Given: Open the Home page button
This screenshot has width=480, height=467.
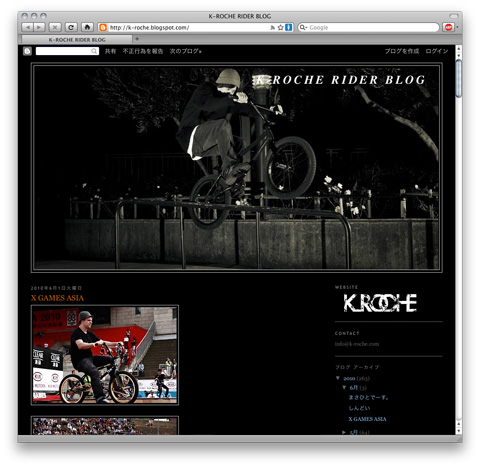Looking at the screenshot, I should [x=87, y=27].
